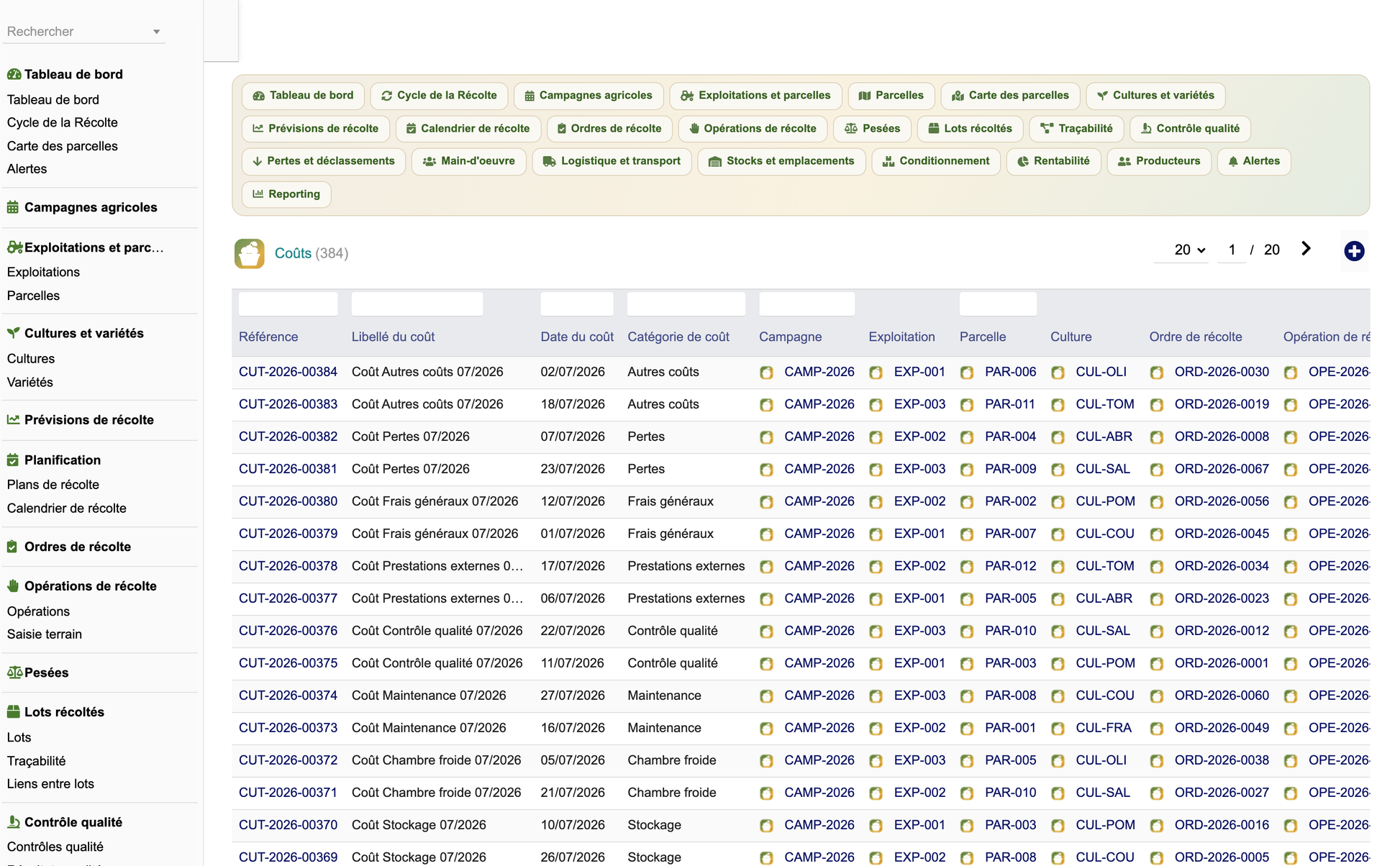This screenshot has height=866, width=1400.
Task: Open the Tableau de bord tab
Action: point(303,96)
